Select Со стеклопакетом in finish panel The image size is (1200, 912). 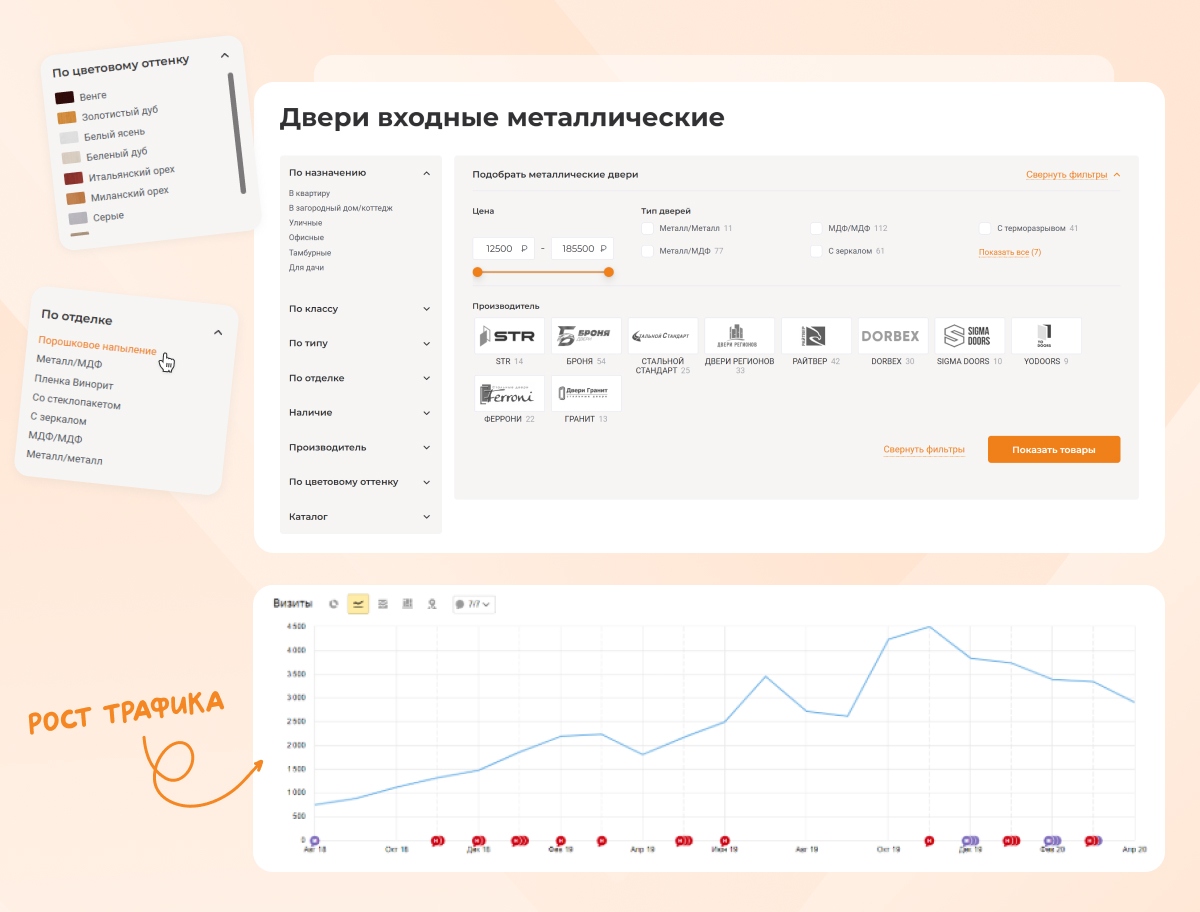76,401
